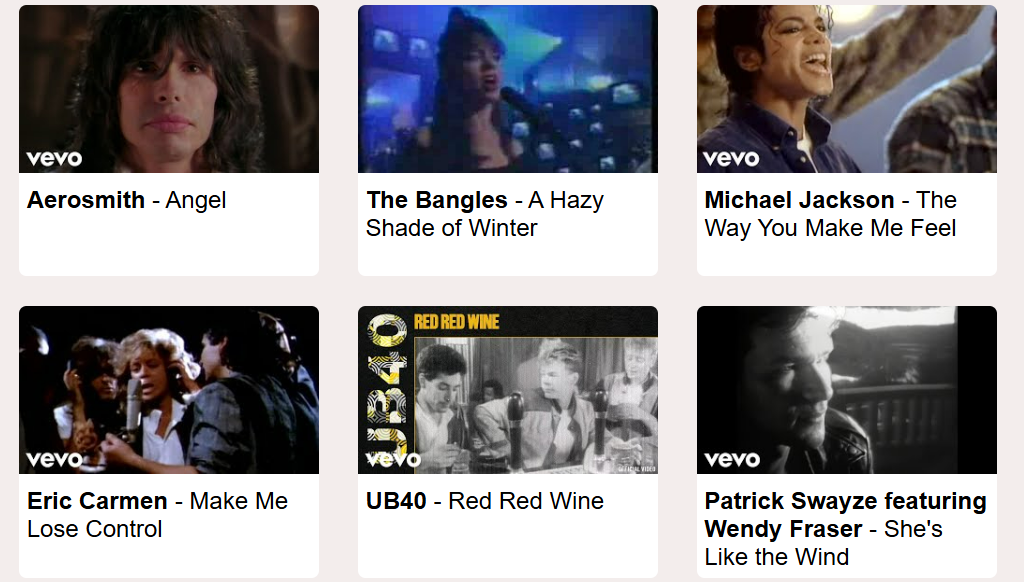Open the Aerosmith Angel video thumbnail
The width and height of the screenshot is (1024, 582).
[x=168, y=89]
